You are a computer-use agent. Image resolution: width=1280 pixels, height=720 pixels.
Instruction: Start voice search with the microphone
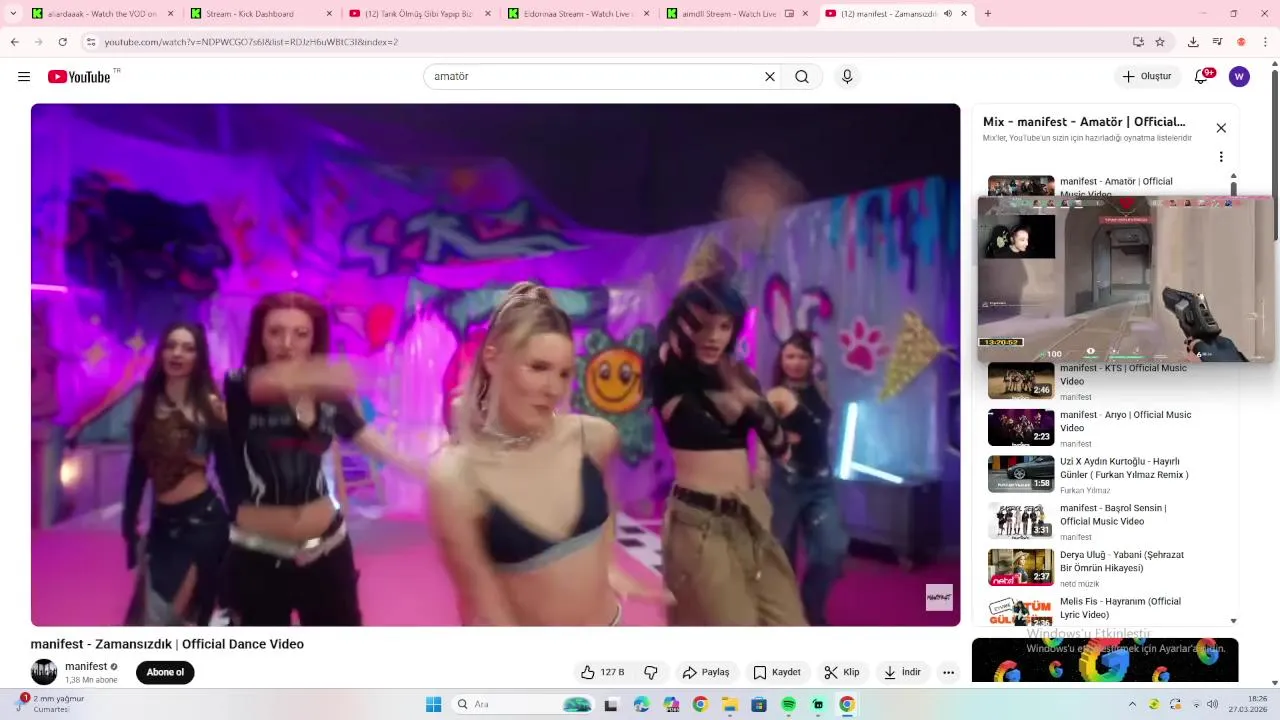(x=847, y=77)
